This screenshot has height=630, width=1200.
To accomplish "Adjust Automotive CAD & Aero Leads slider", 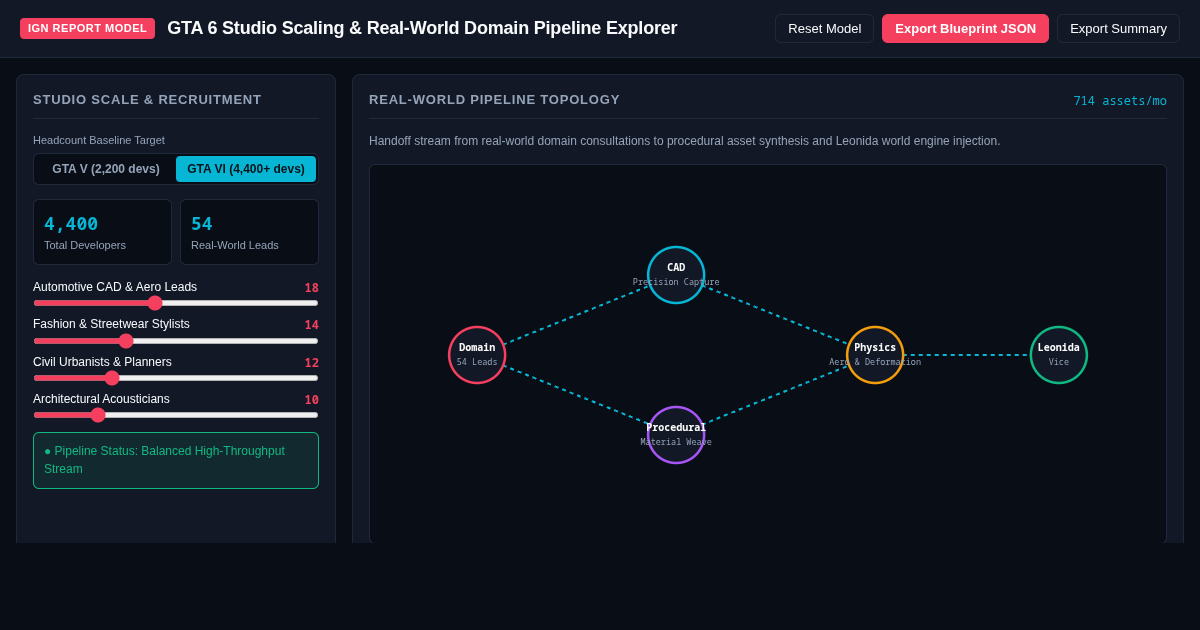I will 176,303.
